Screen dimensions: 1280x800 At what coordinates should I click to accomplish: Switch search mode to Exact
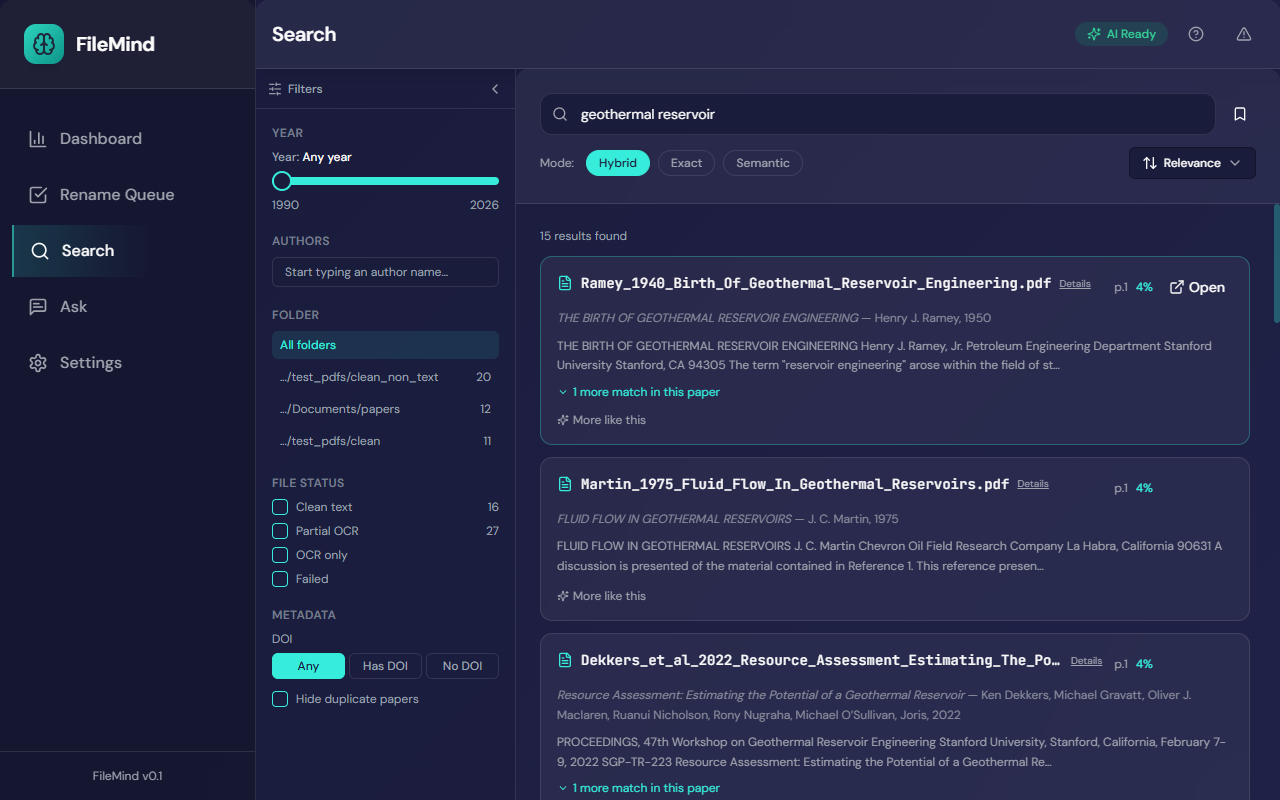[686, 162]
